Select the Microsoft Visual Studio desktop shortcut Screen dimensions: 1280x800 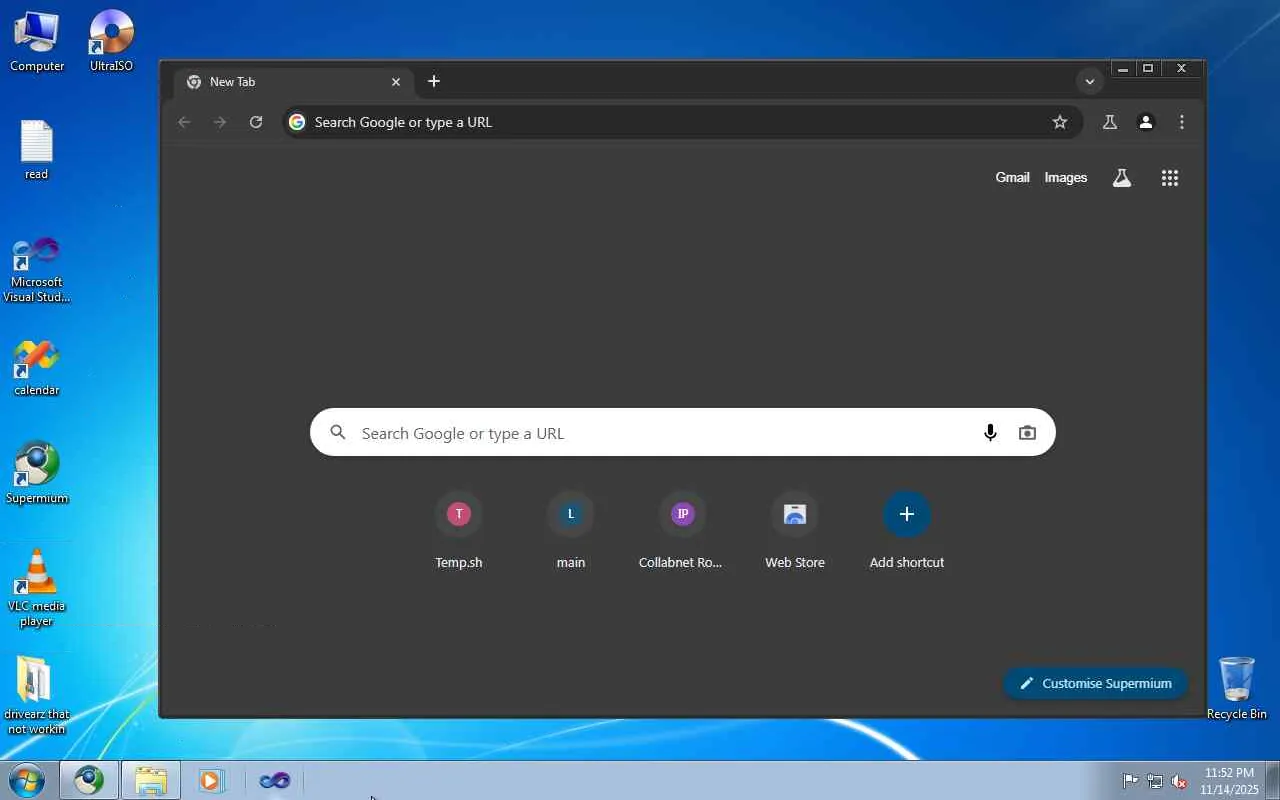point(37,269)
